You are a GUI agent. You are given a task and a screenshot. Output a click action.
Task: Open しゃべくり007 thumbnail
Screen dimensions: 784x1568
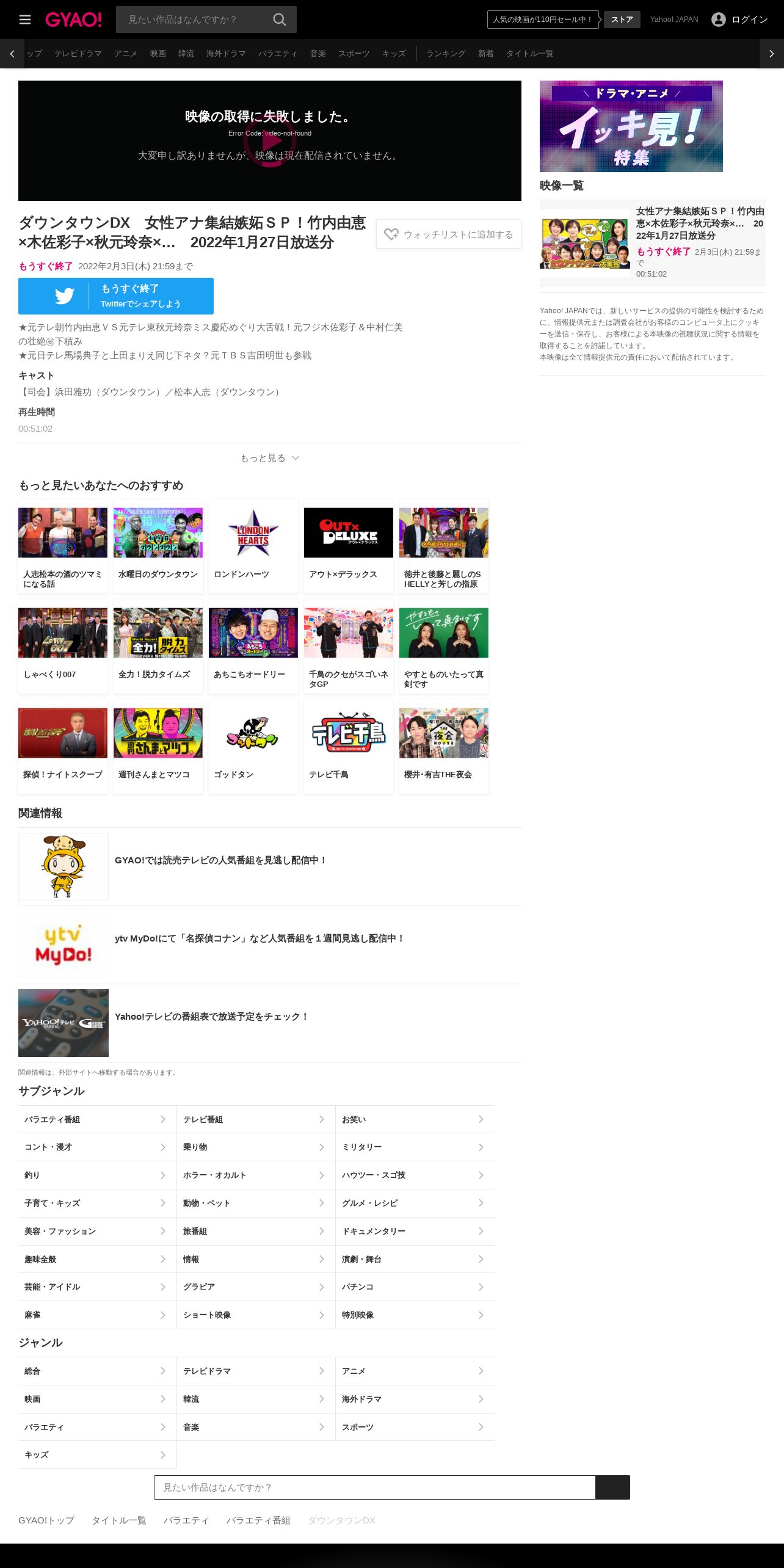[x=63, y=633]
